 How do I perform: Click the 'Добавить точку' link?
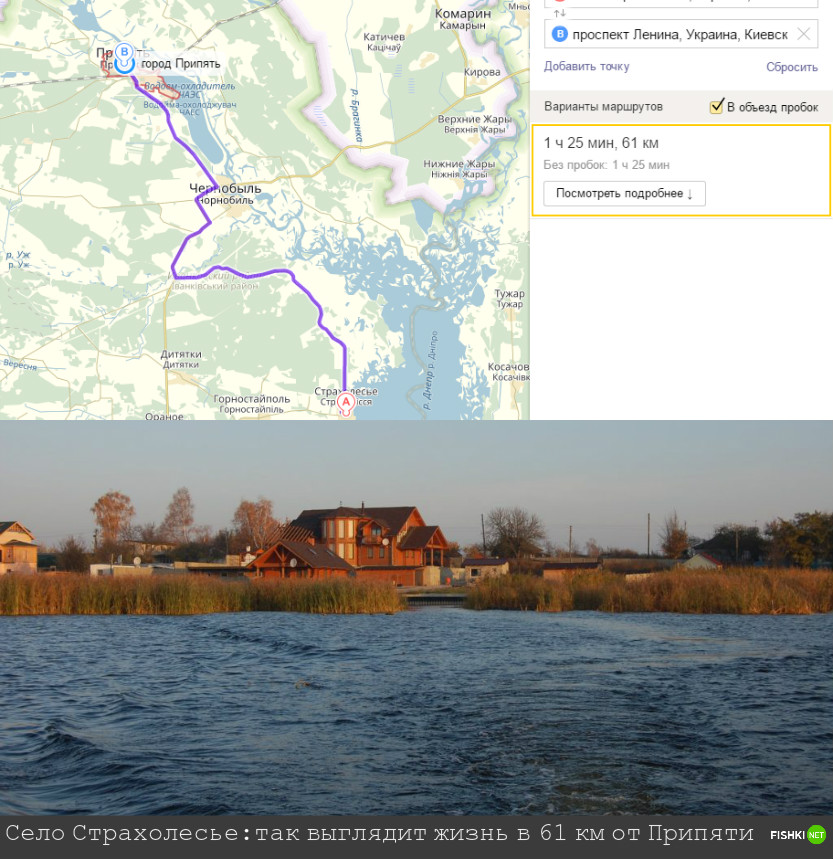tap(586, 67)
